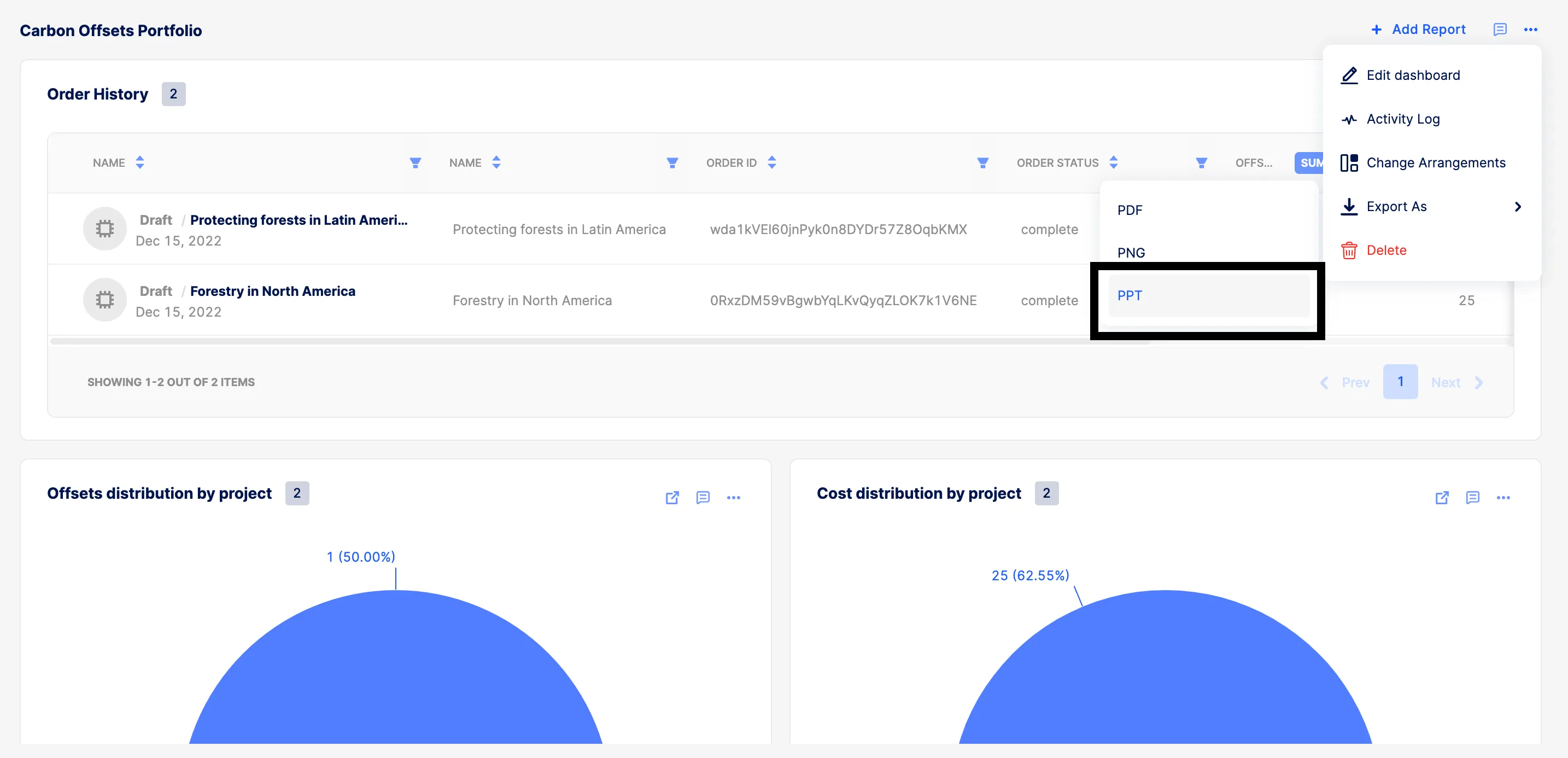Sort the ORDER STATUS column
The height and width of the screenshot is (758, 1568).
(1113, 162)
